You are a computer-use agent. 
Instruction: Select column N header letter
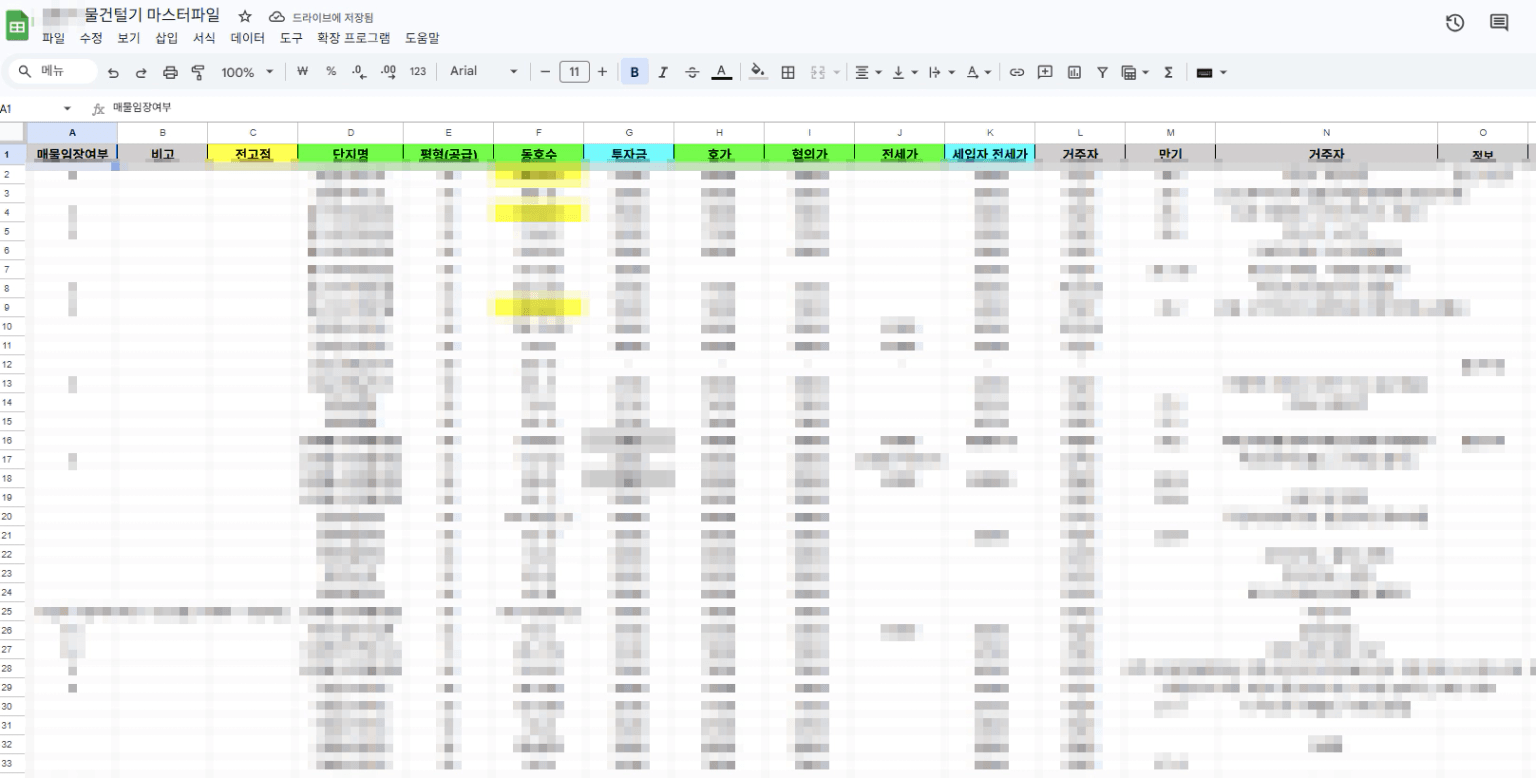click(1326, 133)
